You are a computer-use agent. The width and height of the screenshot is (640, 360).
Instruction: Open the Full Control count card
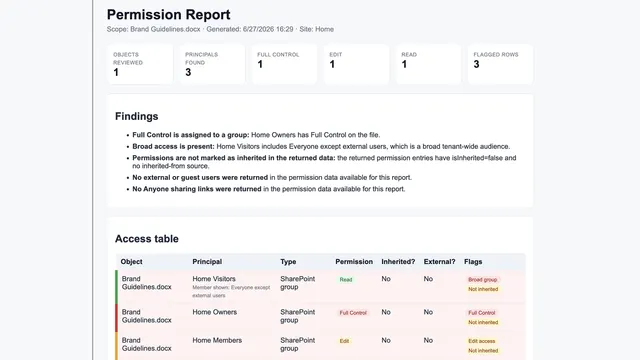click(x=284, y=64)
